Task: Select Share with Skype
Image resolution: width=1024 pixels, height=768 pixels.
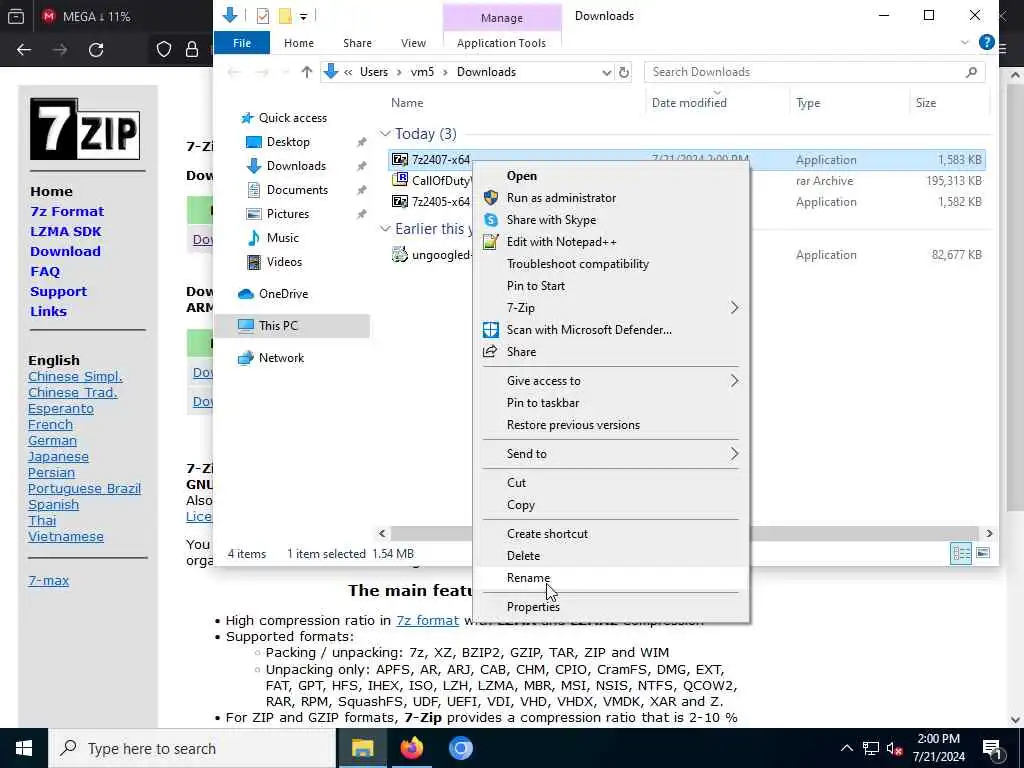Action: tap(611, 220)
